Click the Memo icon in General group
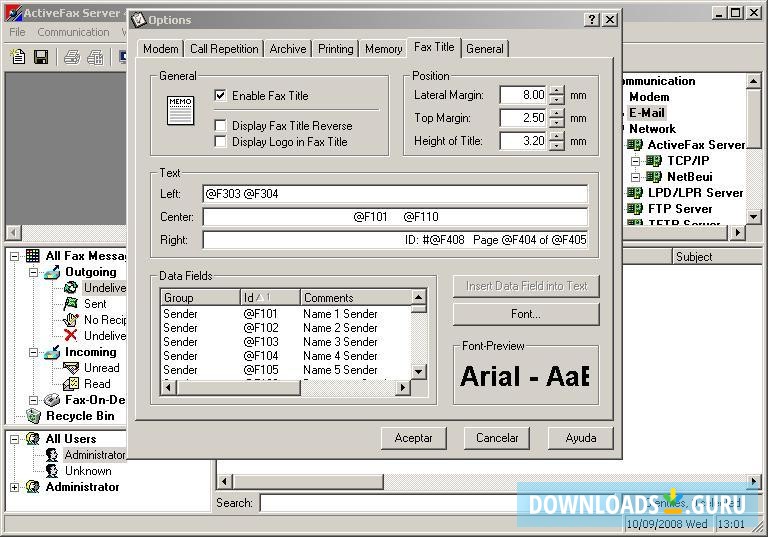This screenshot has height=537, width=768. 180,110
